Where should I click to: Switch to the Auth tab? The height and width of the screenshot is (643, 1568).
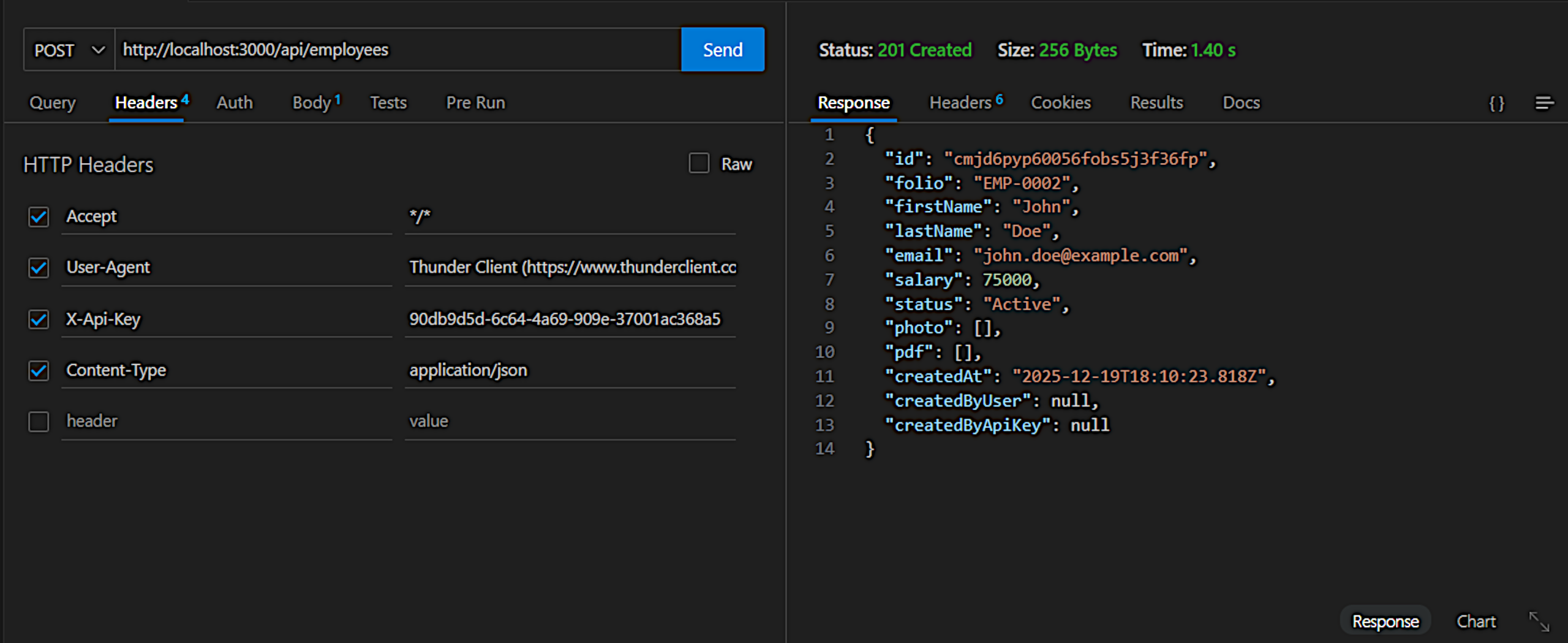click(234, 102)
